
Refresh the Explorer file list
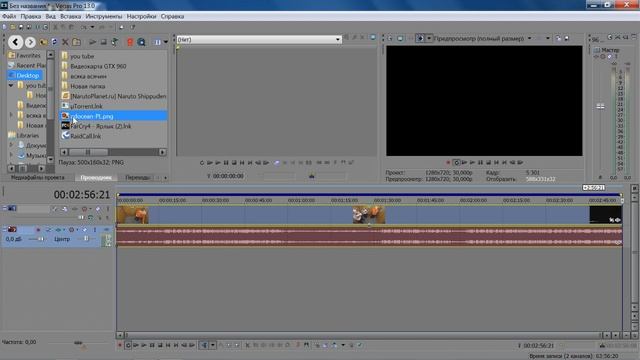pos(54,42)
